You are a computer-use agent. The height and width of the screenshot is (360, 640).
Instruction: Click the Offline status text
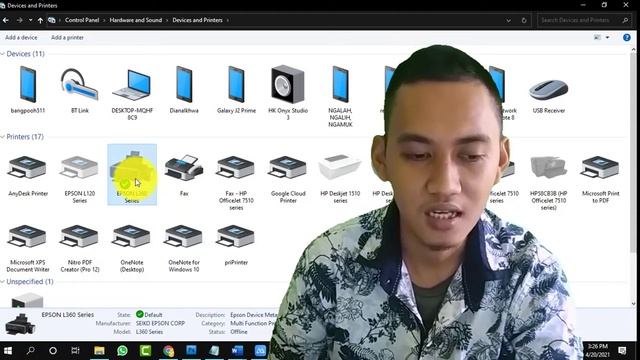coord(239,332)
